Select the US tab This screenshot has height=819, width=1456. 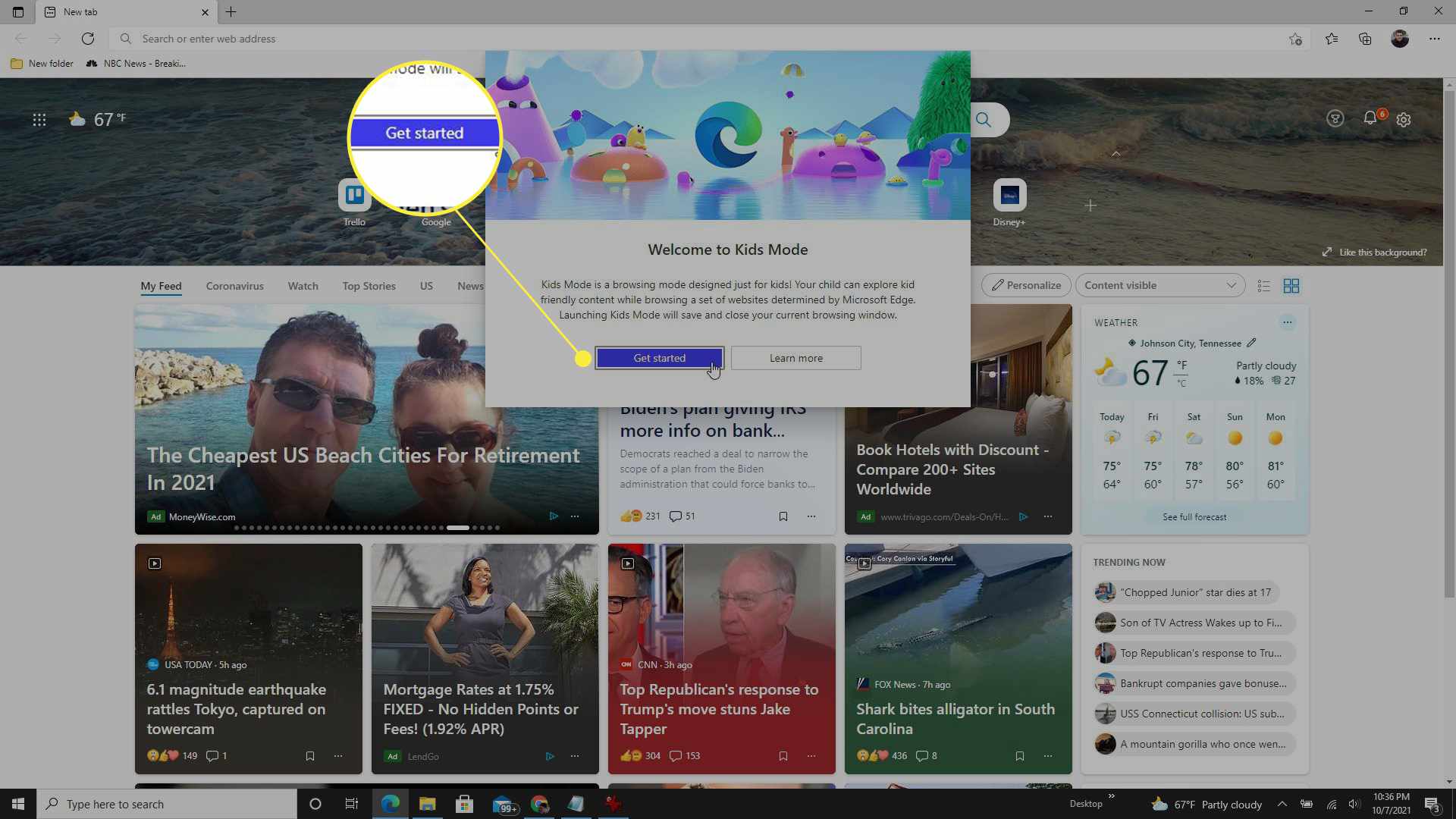(x=426, y=286)
